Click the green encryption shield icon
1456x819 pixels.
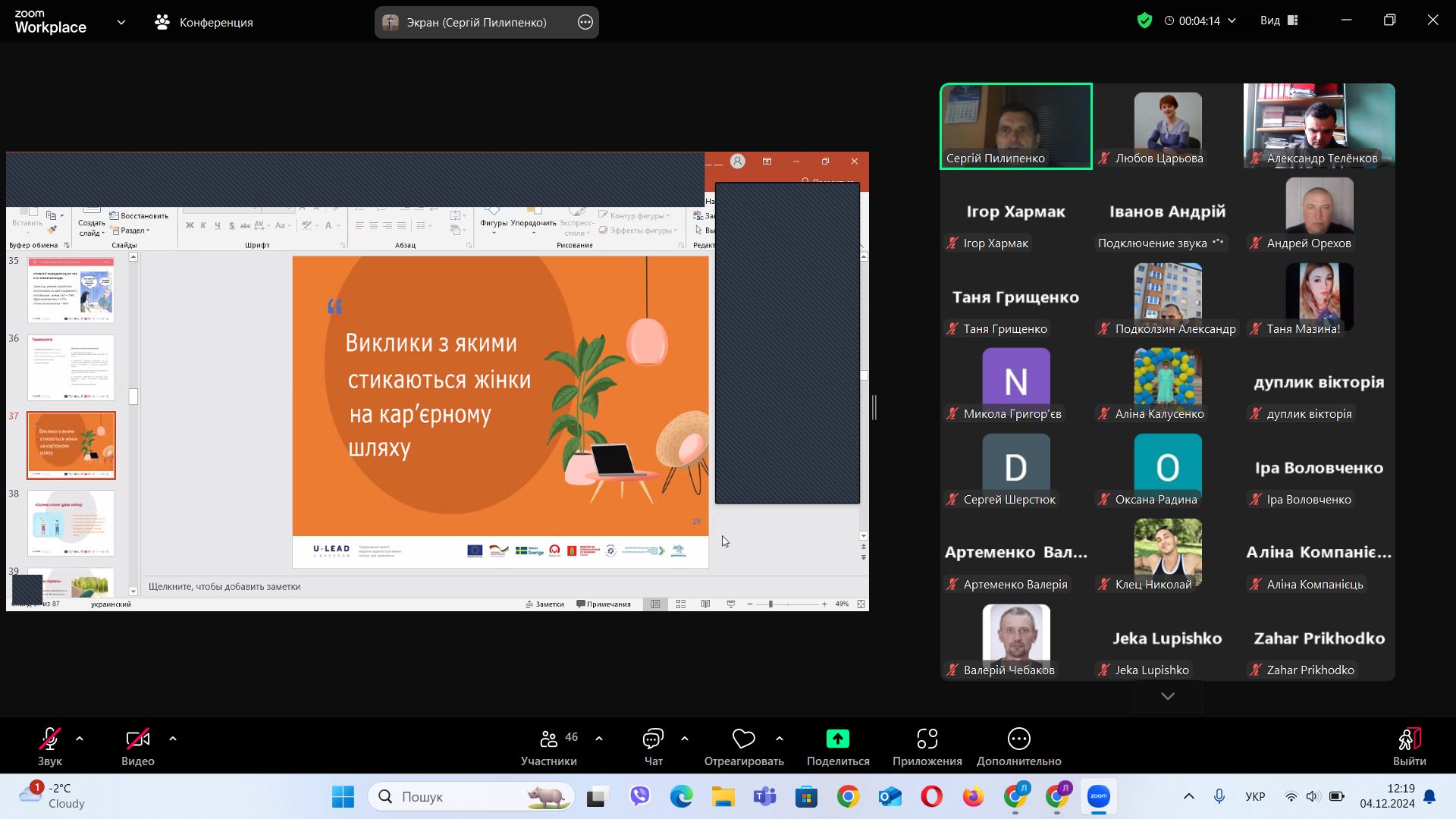[1144, 21]
